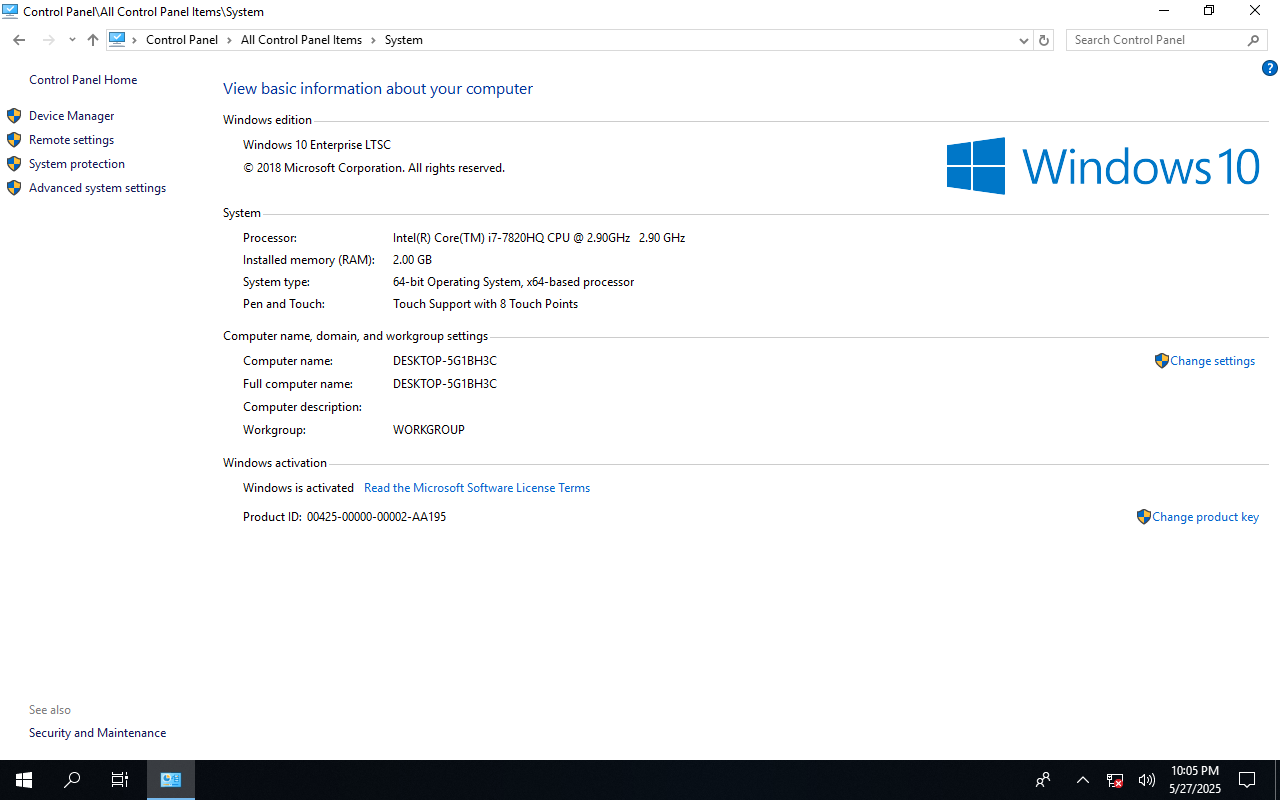This screenshot has height=800, width=1280.
Task: Click the Windows is activated text
Action: coord(298,488)
